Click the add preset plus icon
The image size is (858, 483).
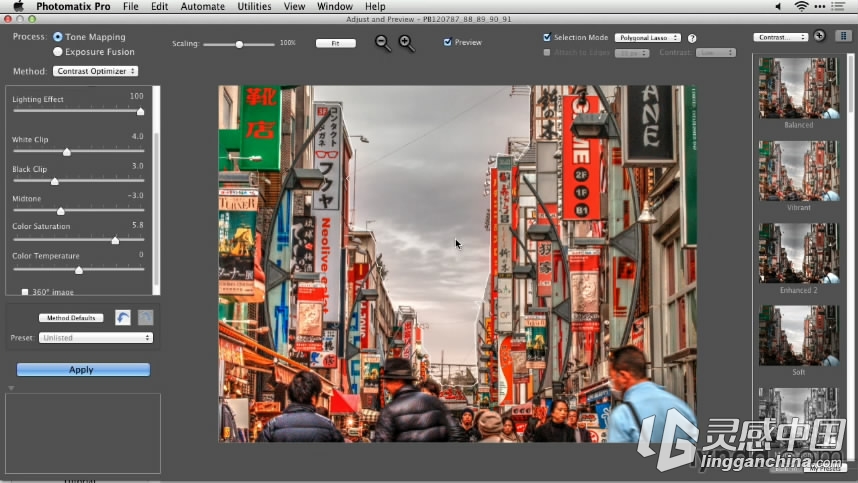(x=819, y=36)
